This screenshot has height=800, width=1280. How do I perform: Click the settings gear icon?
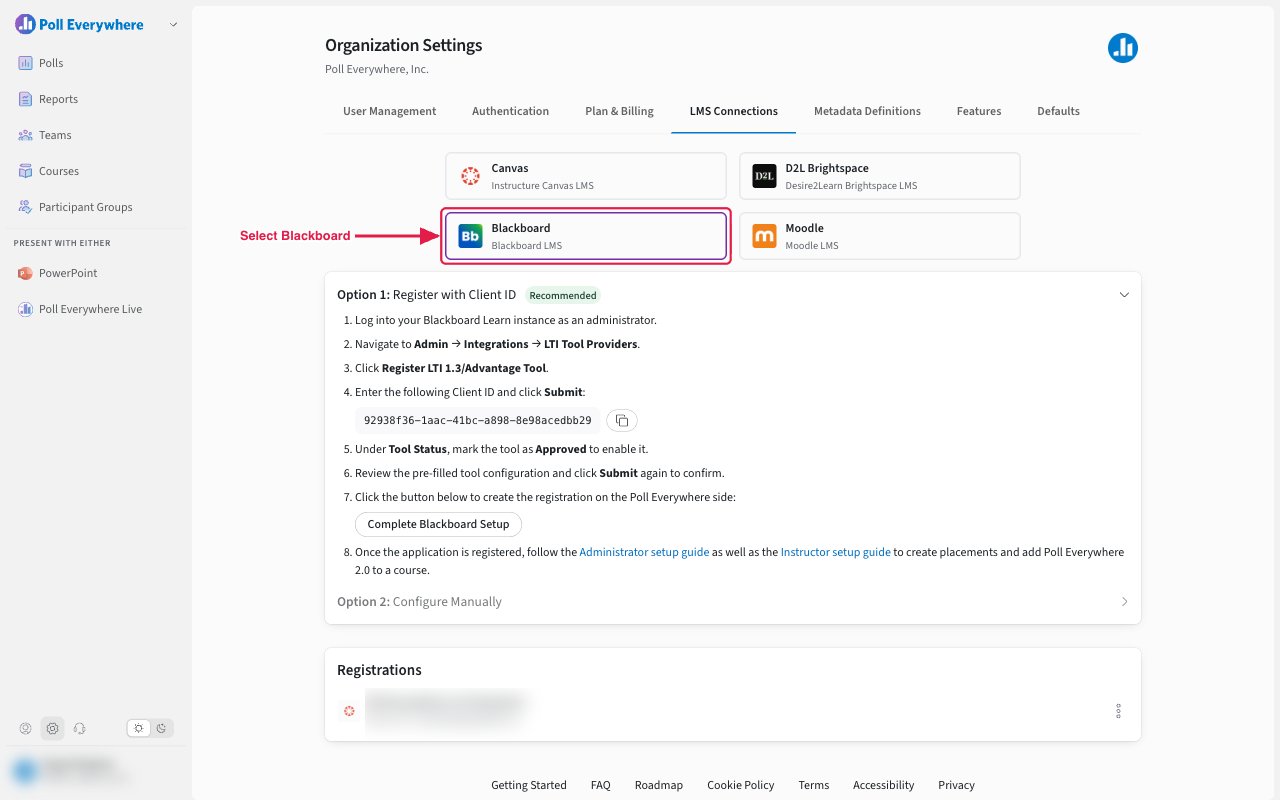pos(53,728)
